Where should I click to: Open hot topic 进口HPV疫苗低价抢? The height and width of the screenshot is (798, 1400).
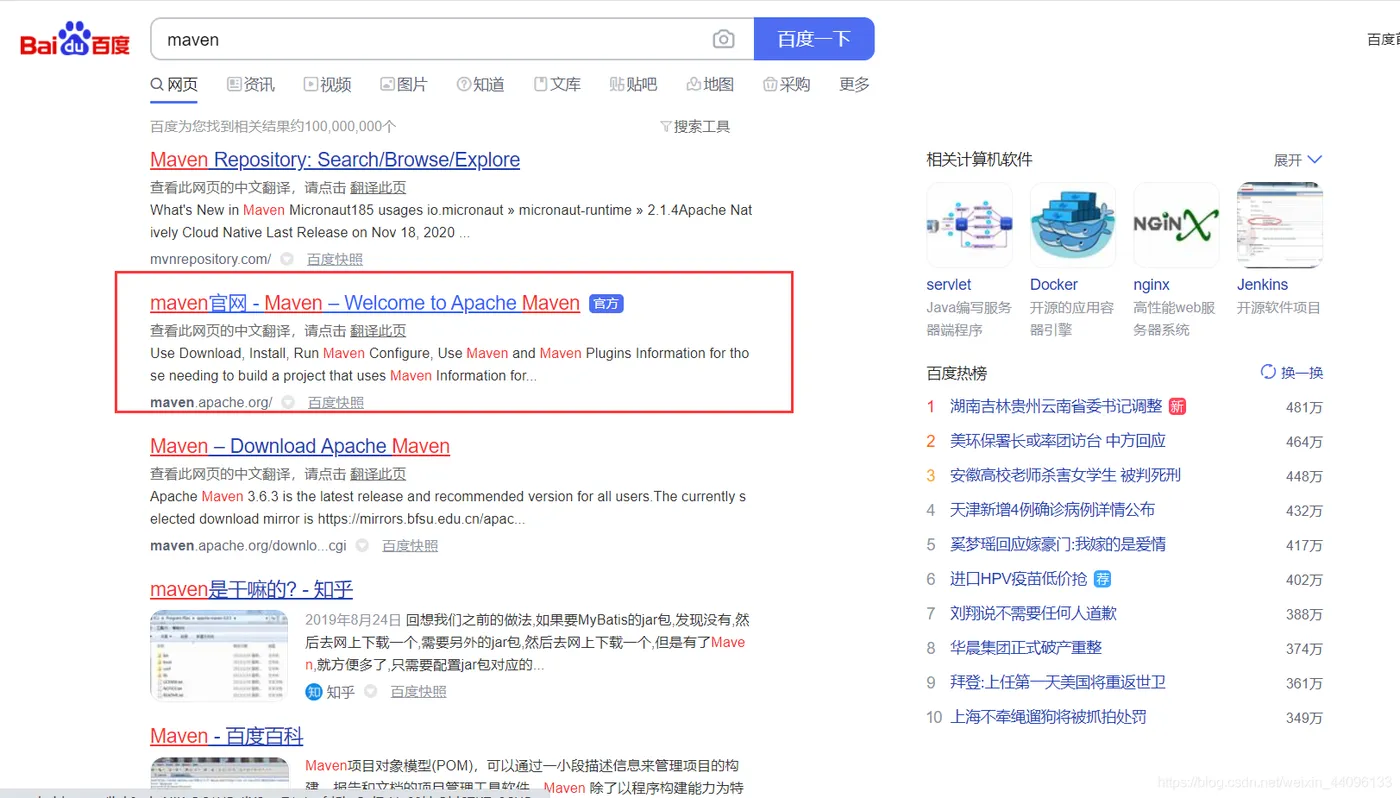coord(1018,578)
